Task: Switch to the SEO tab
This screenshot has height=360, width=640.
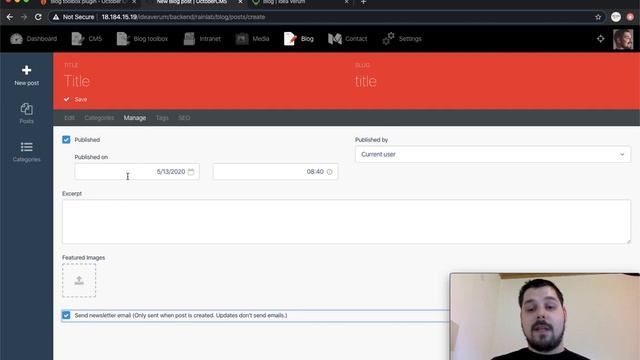Action: click(184, 118)
